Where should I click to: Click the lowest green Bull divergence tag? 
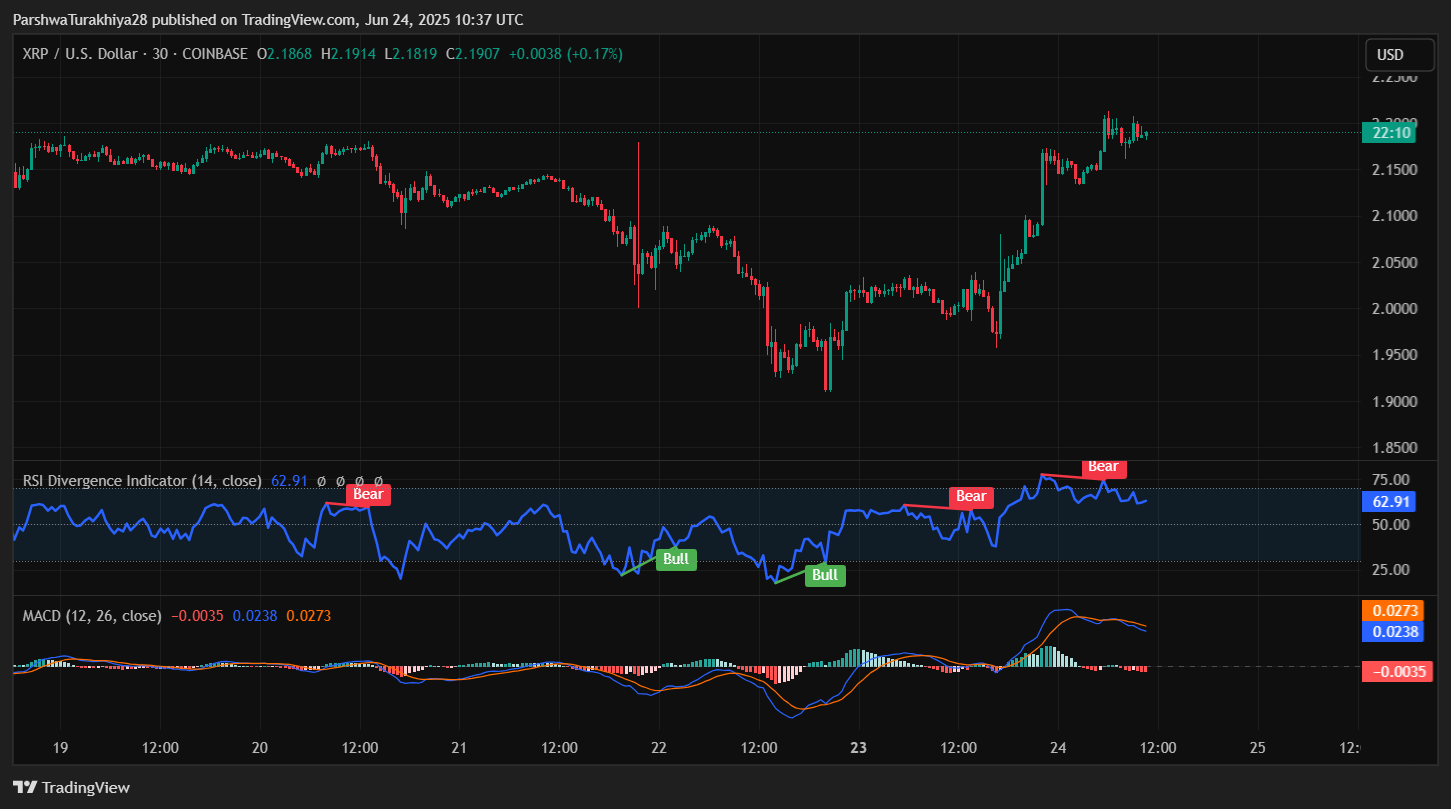(825, 575)
